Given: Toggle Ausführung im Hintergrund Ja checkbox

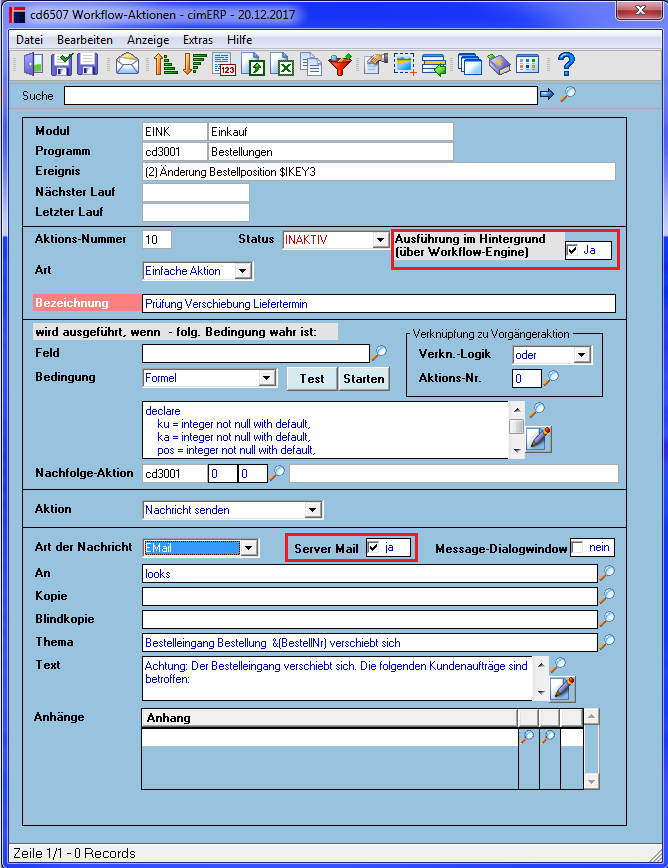Looking at the screenshot, I should (x=573, y=250).
